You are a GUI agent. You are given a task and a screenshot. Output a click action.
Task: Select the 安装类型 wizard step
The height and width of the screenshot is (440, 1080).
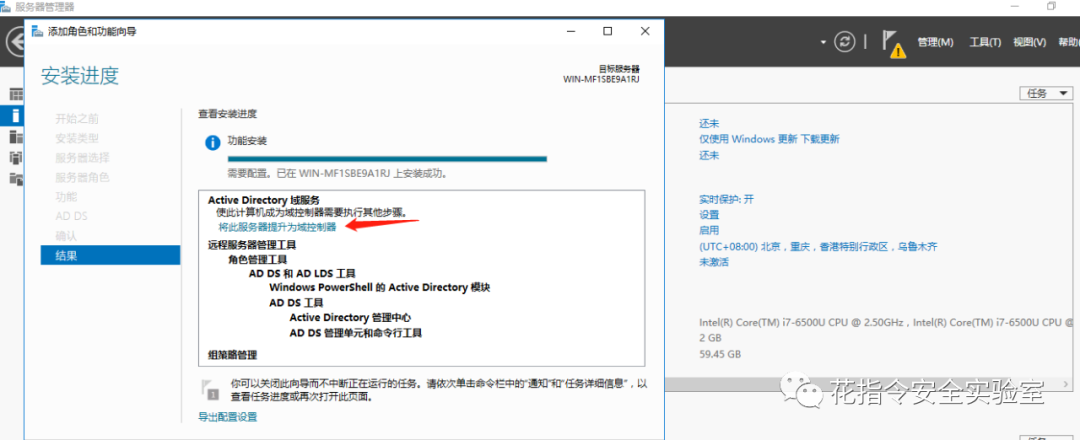pos(76,138)
